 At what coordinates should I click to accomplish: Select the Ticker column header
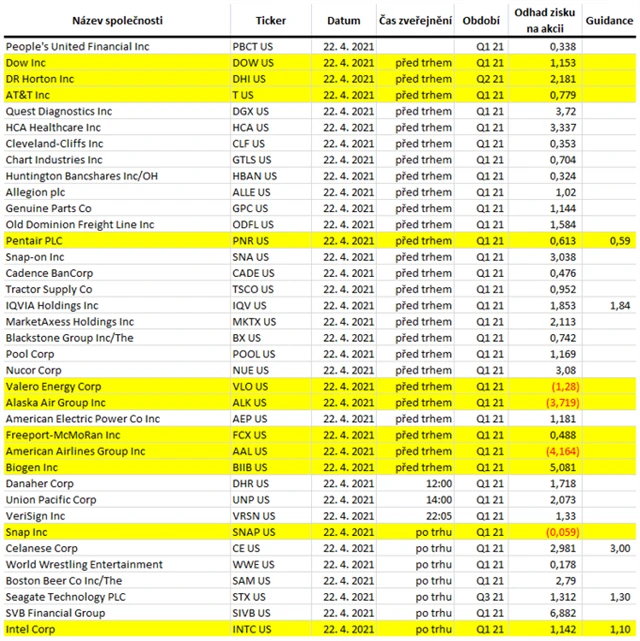(x=271, y=20)
